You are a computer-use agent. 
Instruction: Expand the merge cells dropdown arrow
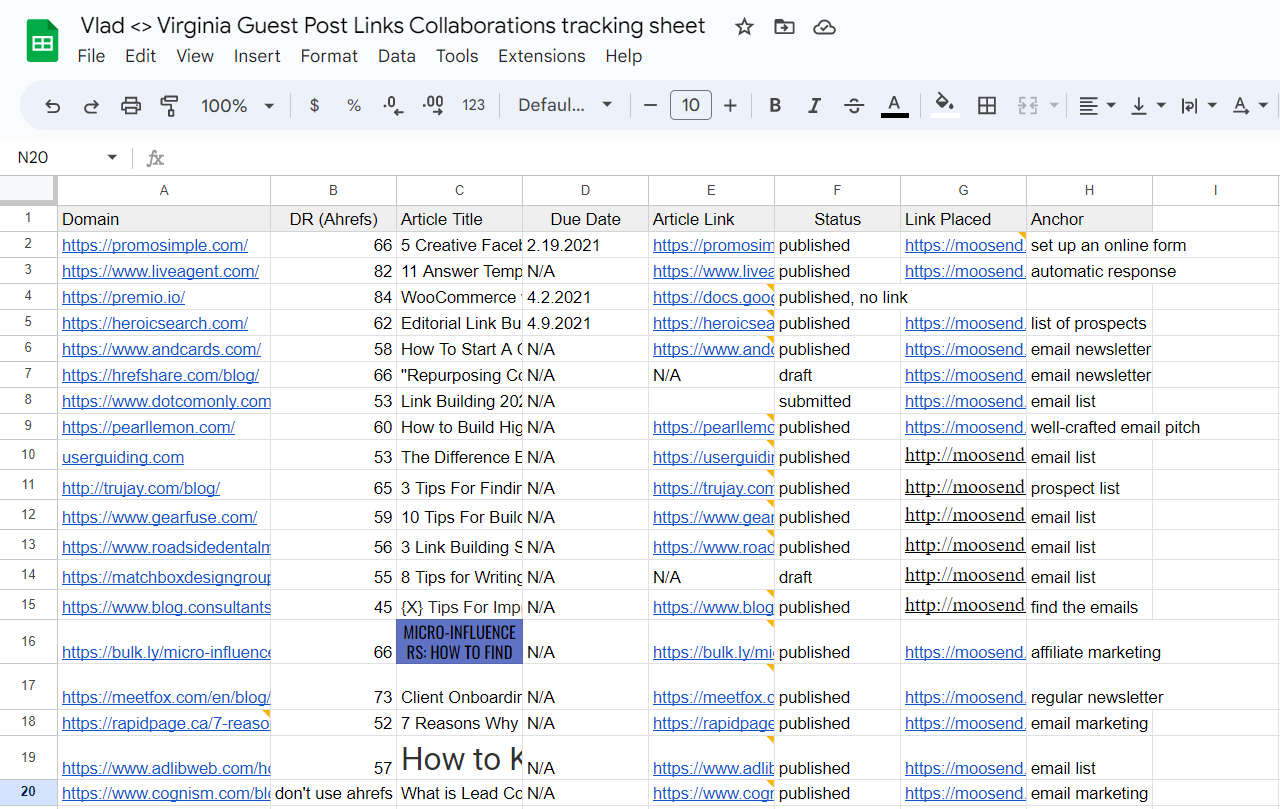tap(1054, 105)
